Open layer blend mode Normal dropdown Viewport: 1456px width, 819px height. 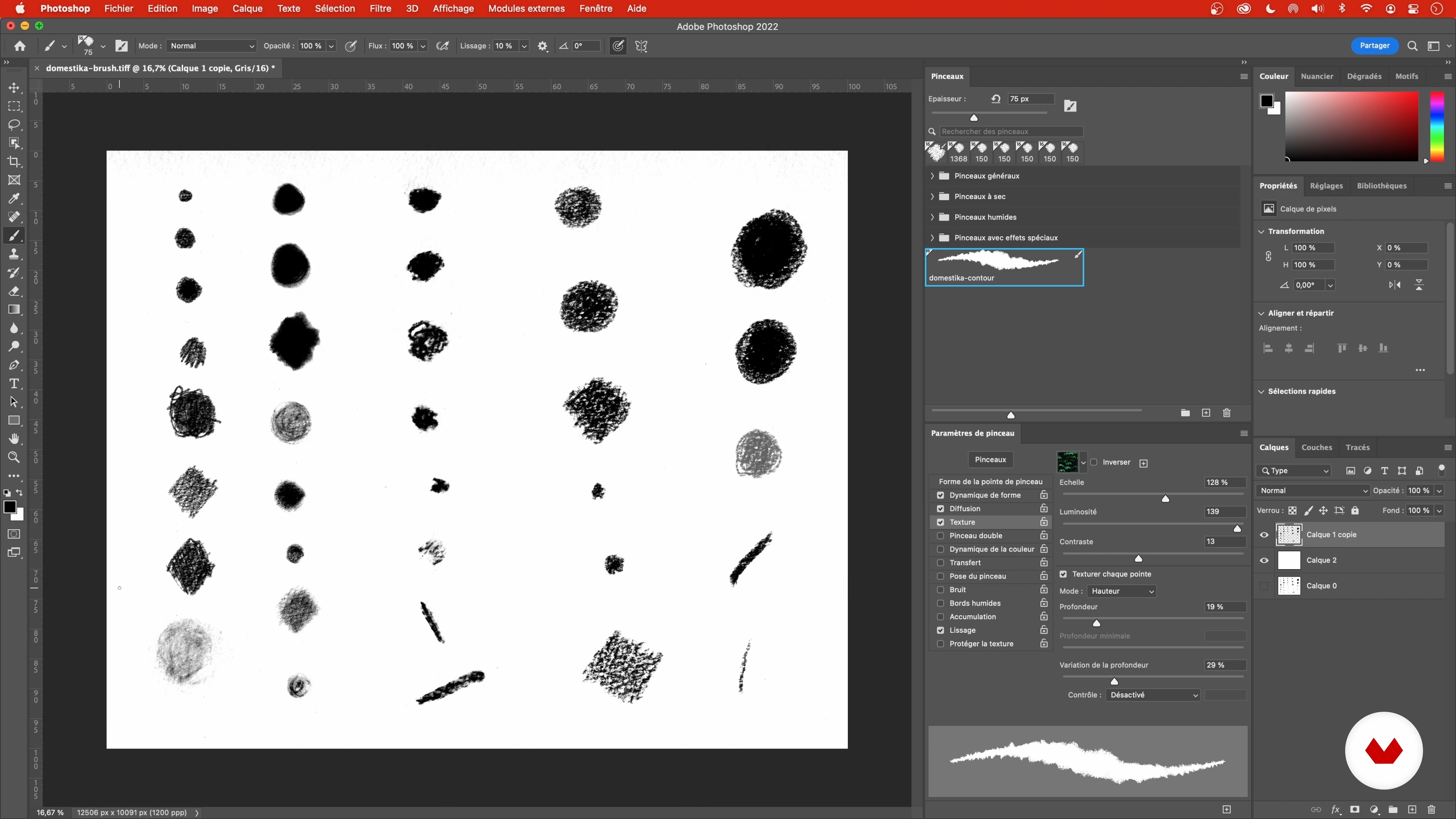1312,491
